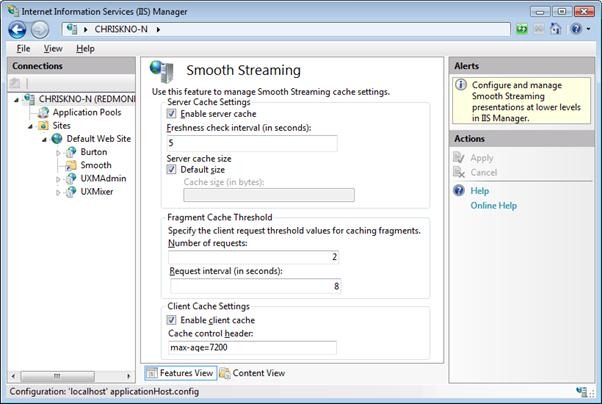
Task: Click Apply in Actions pane
Action: click(482, 158)
